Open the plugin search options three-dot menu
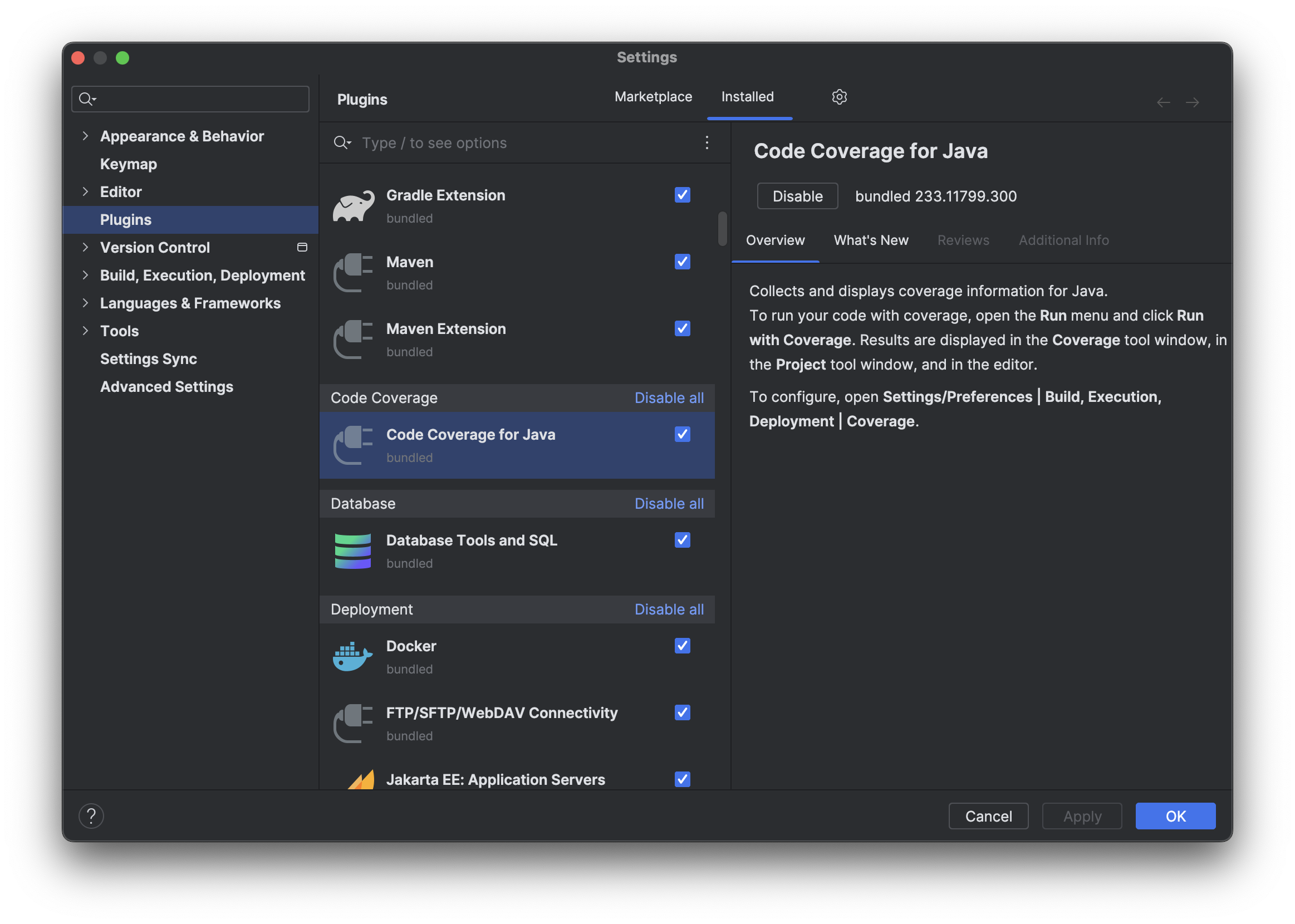Screen dimensions: 1295x924 [707, 142]
